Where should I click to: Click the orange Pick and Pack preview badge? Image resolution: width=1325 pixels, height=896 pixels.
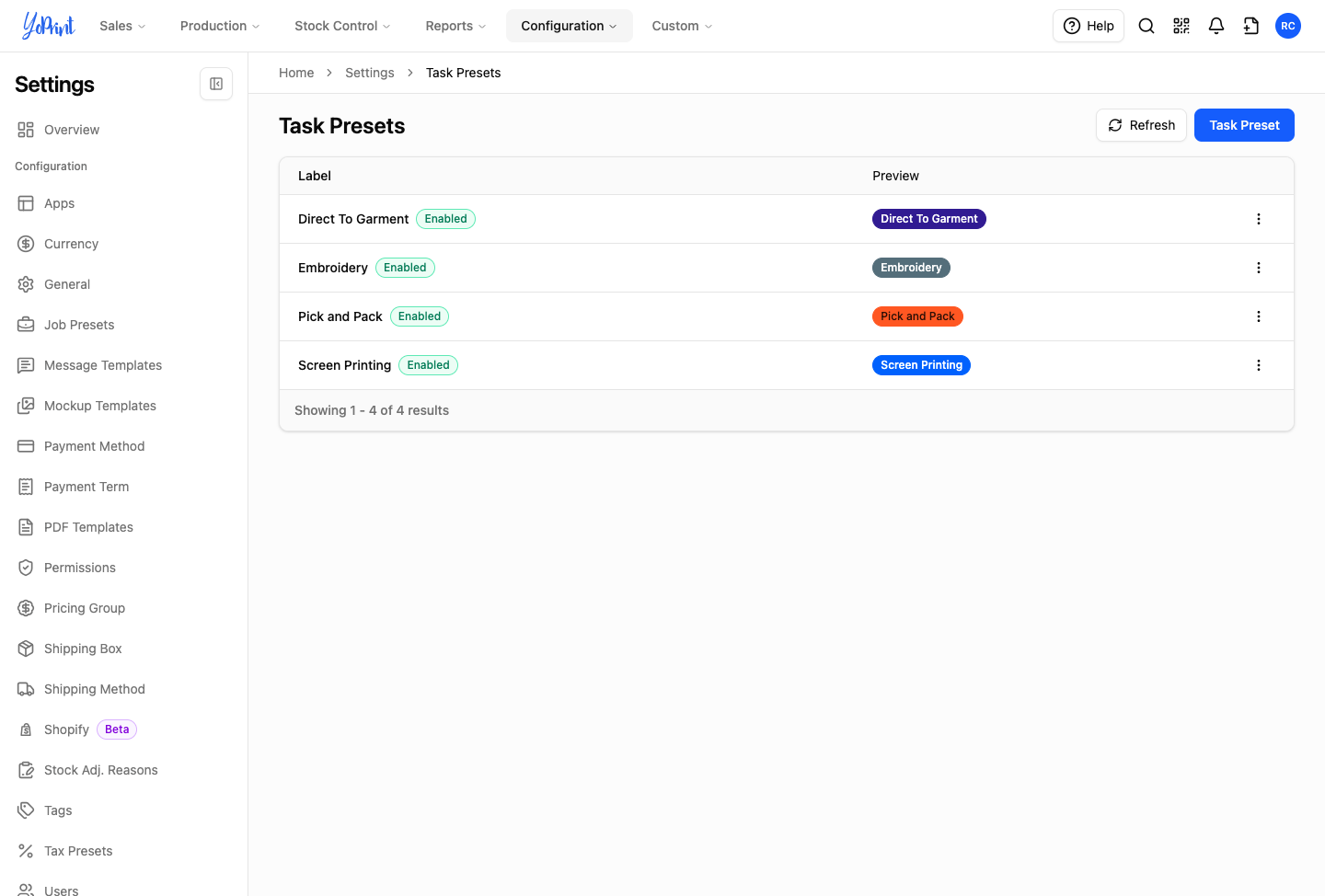point(917,316)
